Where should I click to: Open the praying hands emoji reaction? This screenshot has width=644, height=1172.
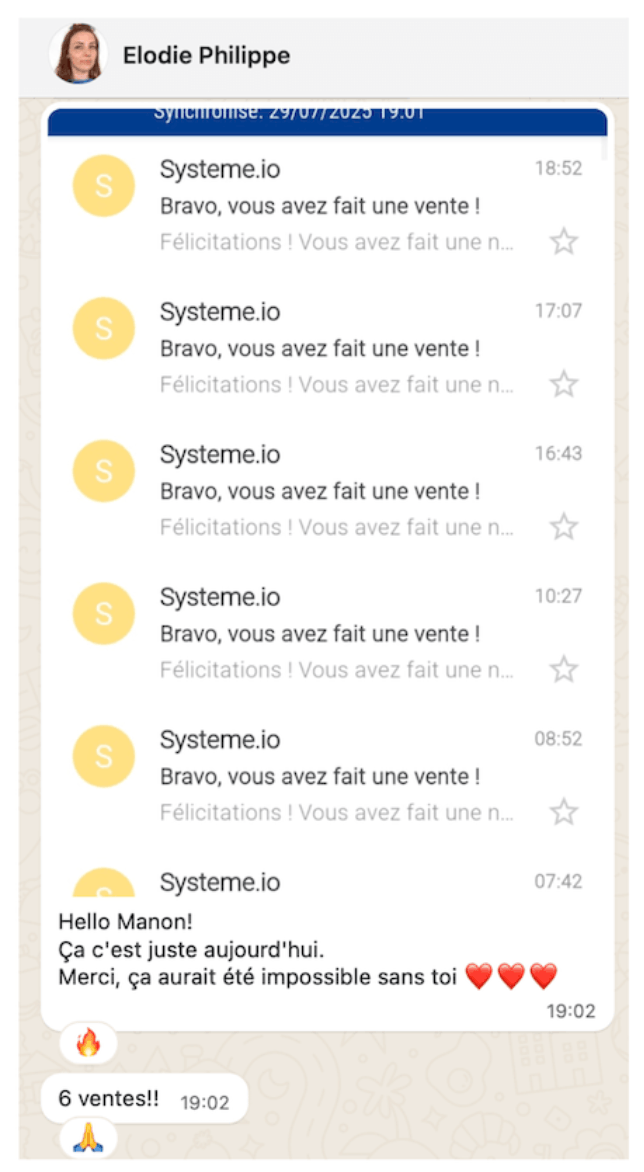(88, 1138)
